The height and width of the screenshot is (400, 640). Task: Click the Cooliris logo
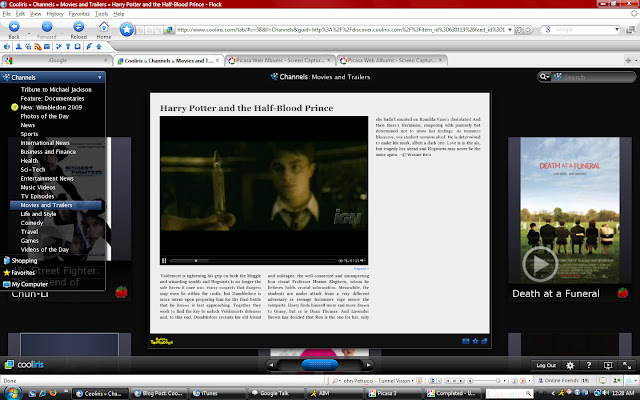coord(24,364)
